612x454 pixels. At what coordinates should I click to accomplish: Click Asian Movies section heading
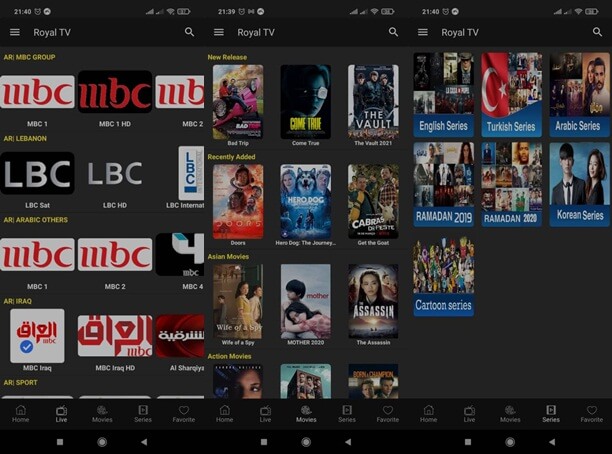228,256
